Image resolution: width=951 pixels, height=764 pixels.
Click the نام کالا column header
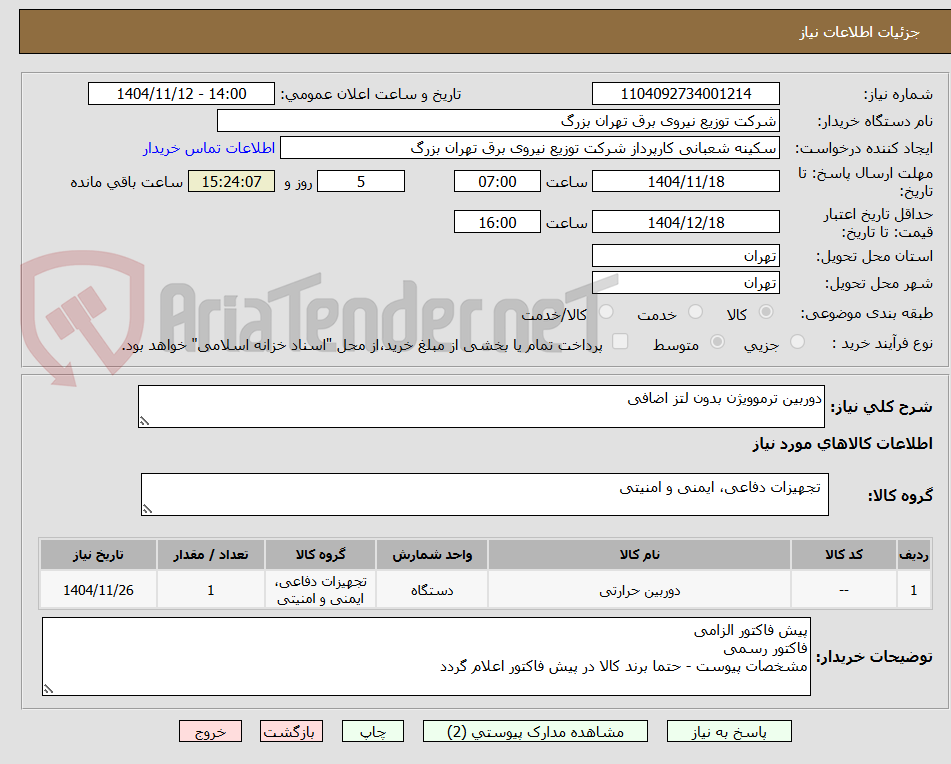(x=639, y=555)
